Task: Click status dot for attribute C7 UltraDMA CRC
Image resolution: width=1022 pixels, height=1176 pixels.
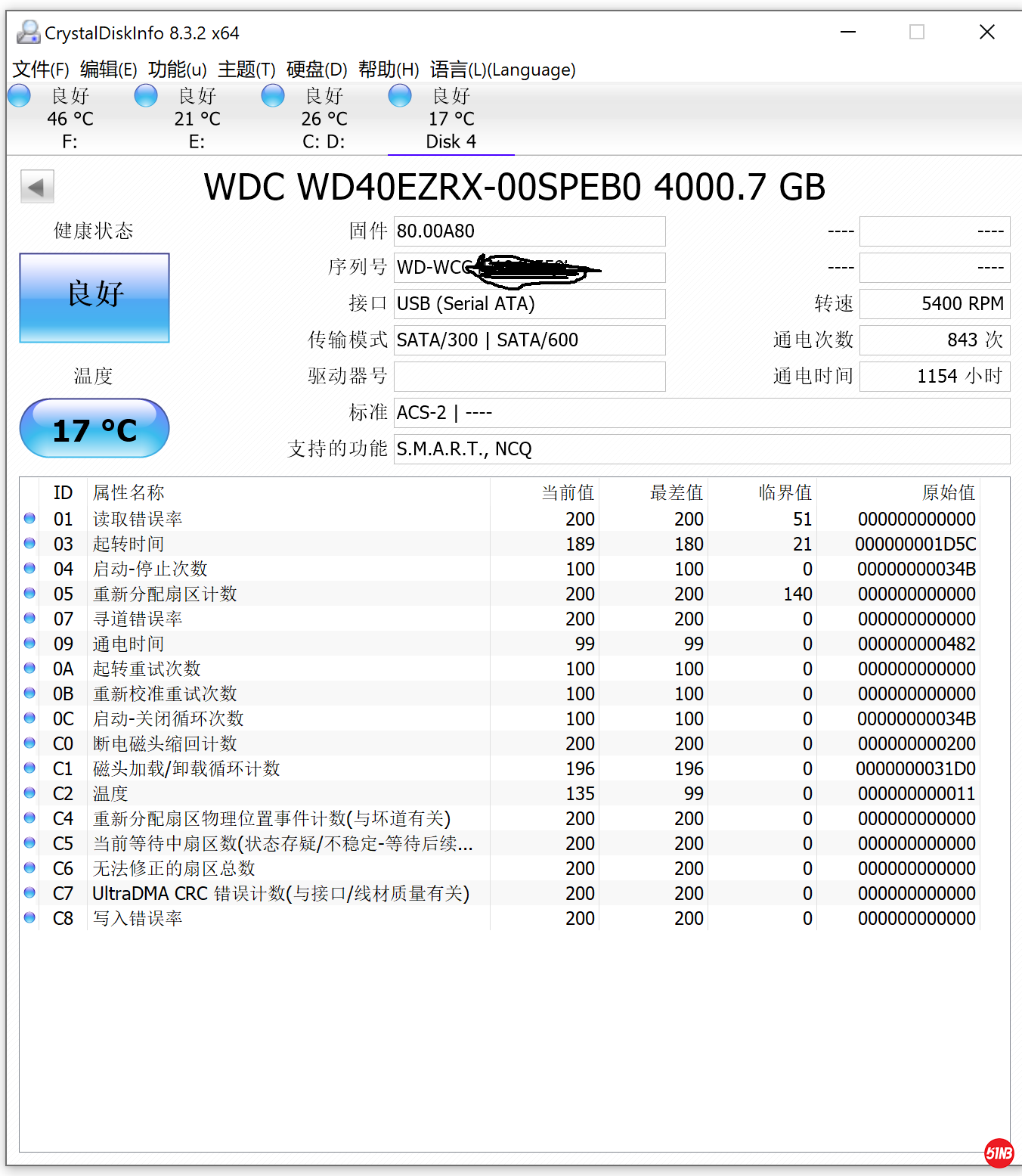Action: (29, 893)
